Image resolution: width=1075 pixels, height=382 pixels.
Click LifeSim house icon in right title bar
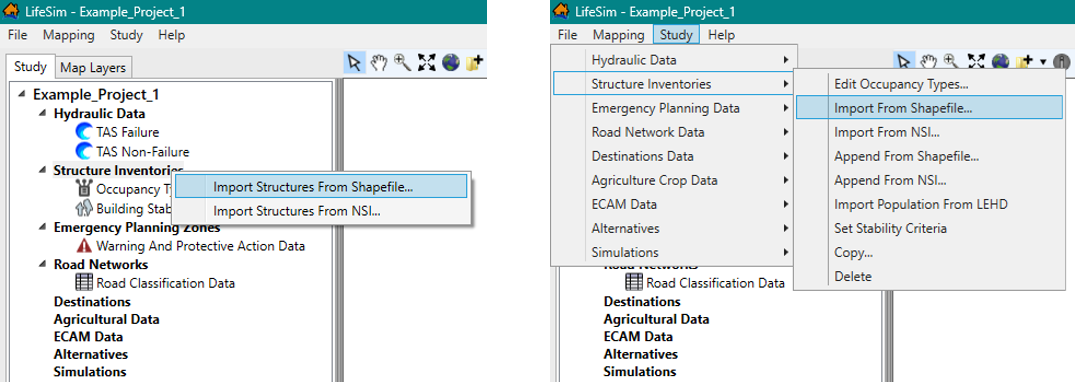(561, 12)
